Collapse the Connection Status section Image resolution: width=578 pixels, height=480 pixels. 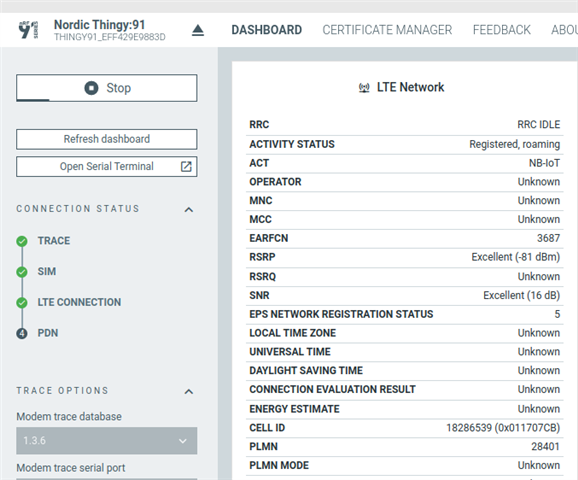click(189, 209)
